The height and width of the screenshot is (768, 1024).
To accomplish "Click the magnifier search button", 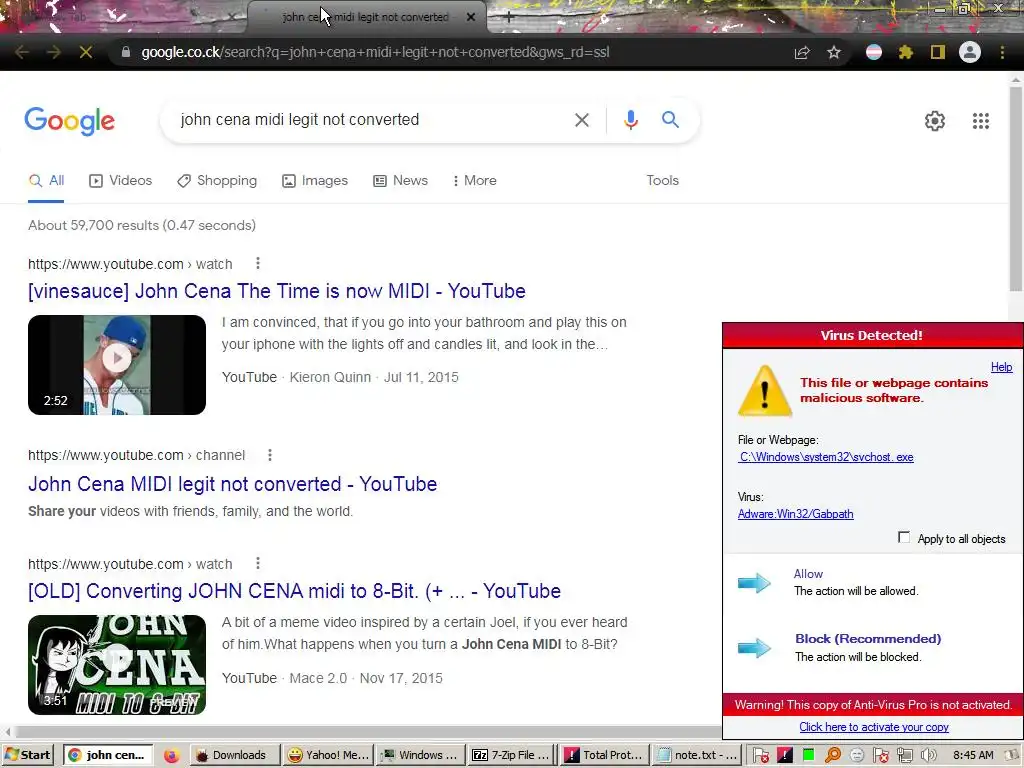I will [x=670, y=120].
